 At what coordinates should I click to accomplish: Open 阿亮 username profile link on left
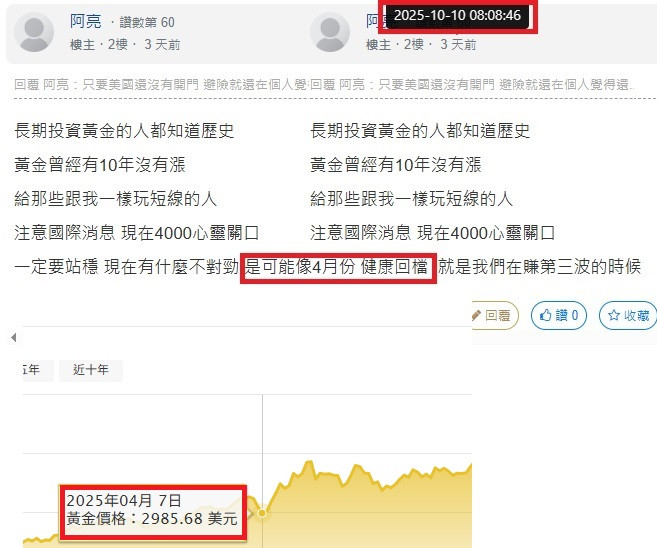(x=85, y=21)
